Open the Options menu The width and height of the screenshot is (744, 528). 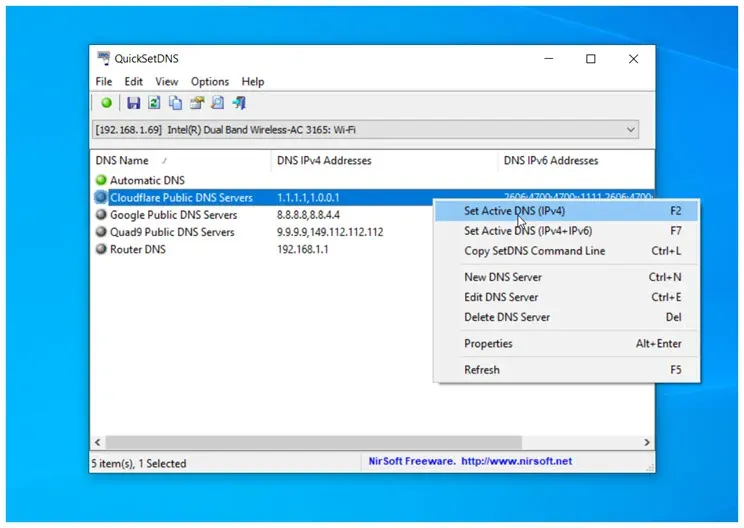click(210, 82)
